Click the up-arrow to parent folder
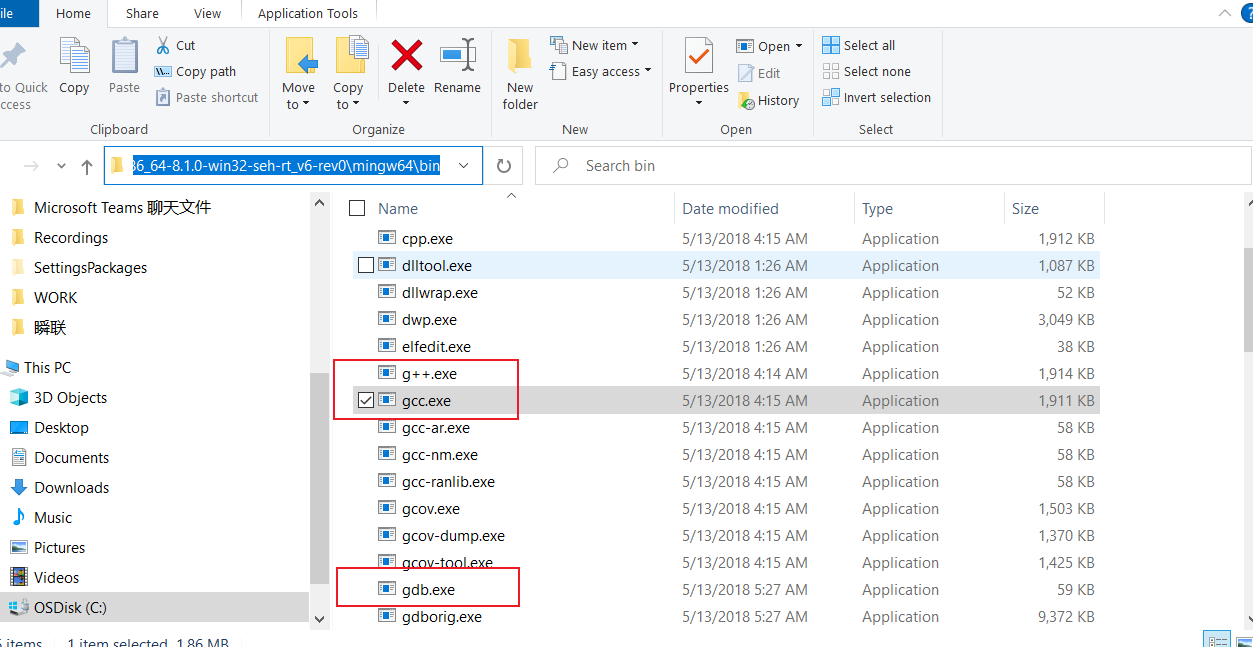 [x=87, y=166]
